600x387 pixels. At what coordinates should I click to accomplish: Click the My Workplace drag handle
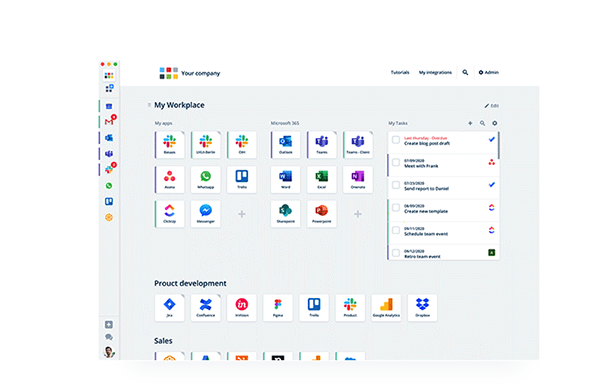click(x=149, y=105)
